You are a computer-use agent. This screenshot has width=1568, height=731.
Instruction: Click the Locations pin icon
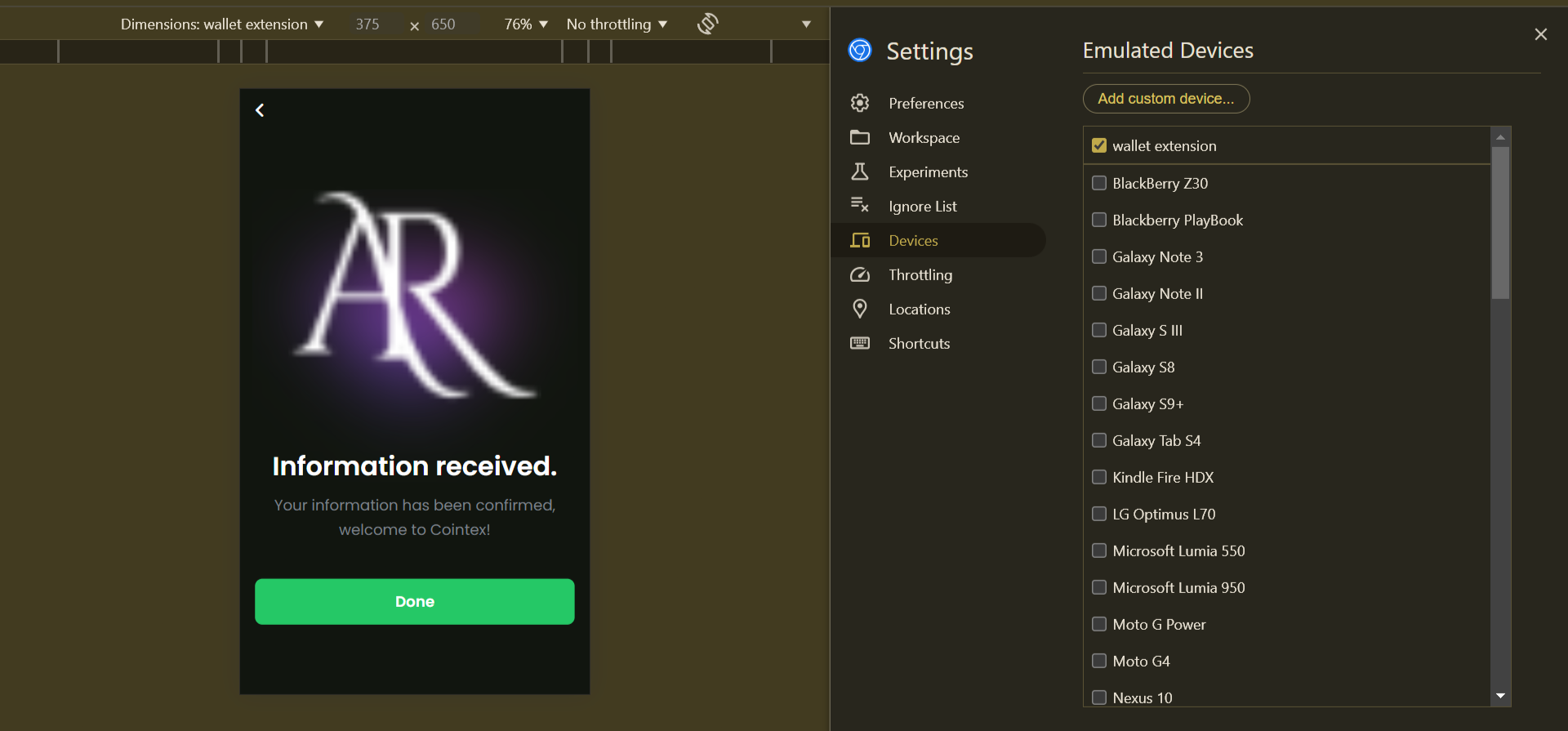[x=860, y=309]
